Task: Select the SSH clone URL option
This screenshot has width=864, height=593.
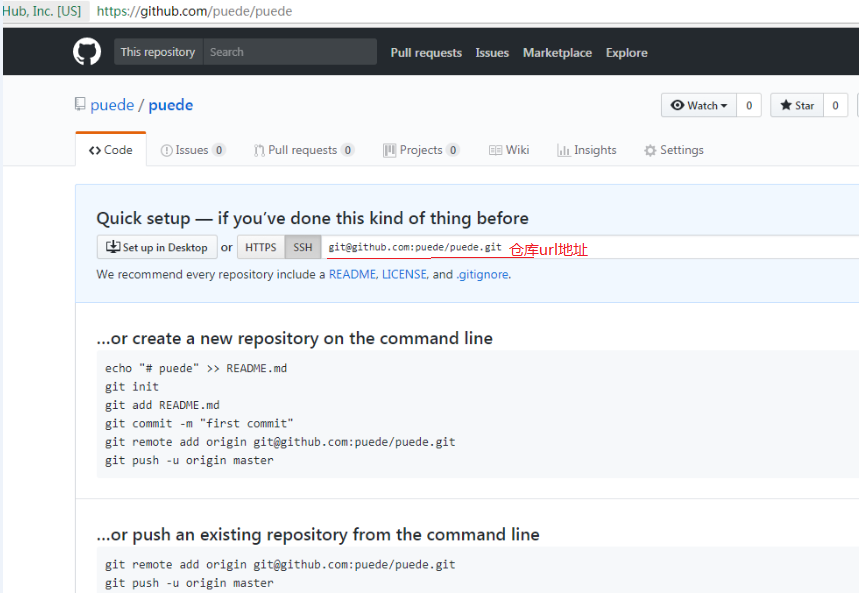Action: click(303, 247)
